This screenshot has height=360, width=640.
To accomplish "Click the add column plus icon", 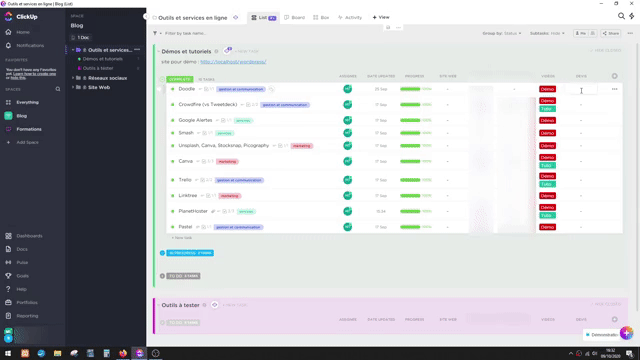I will pos(614,76).
